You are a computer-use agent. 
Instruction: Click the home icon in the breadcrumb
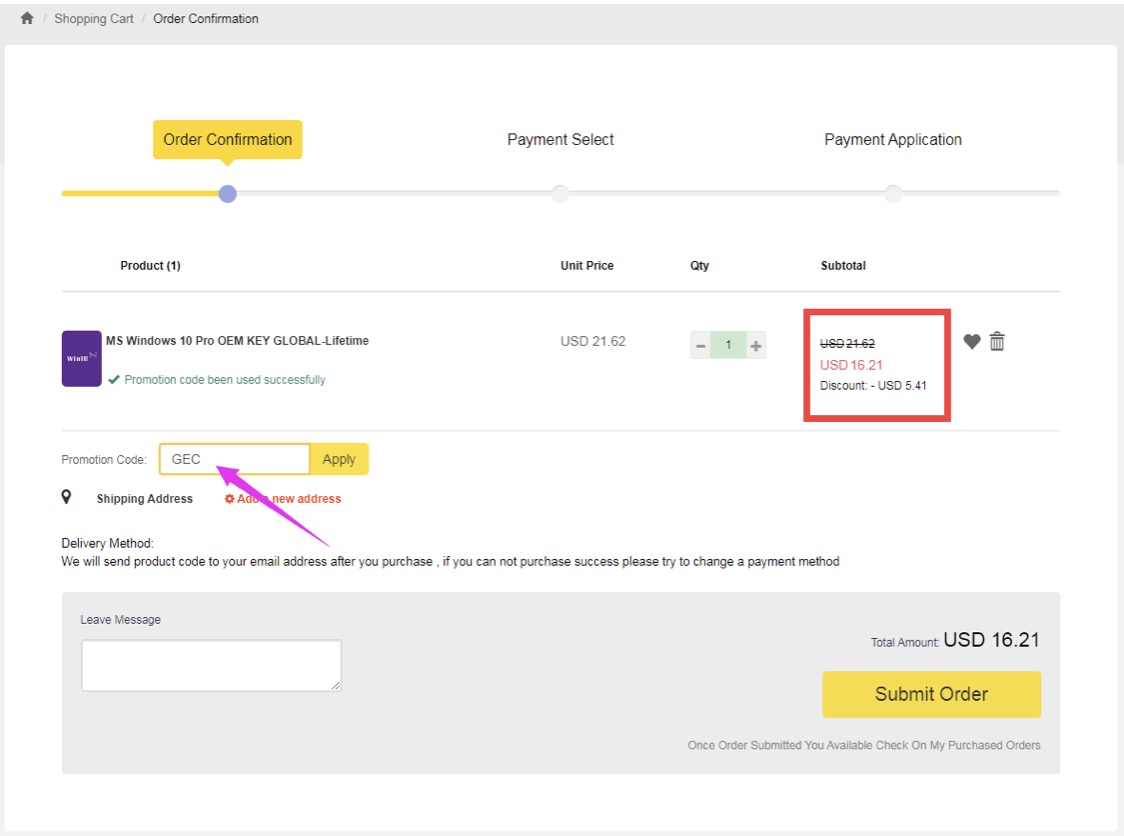[26, 18]
